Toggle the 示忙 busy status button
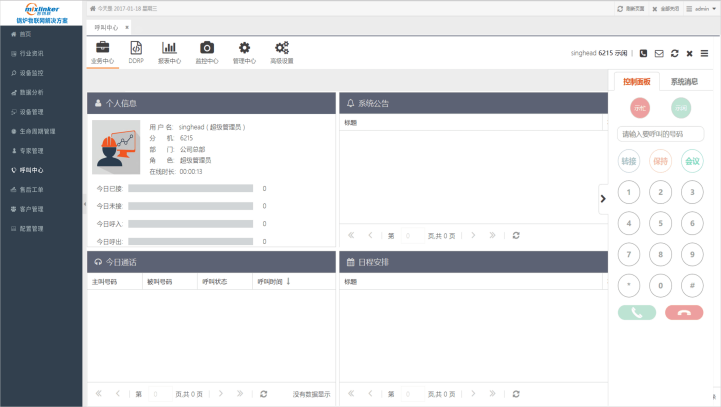Image resolution: width=721 pixels, height=407 pixels. tap(640, 107)
